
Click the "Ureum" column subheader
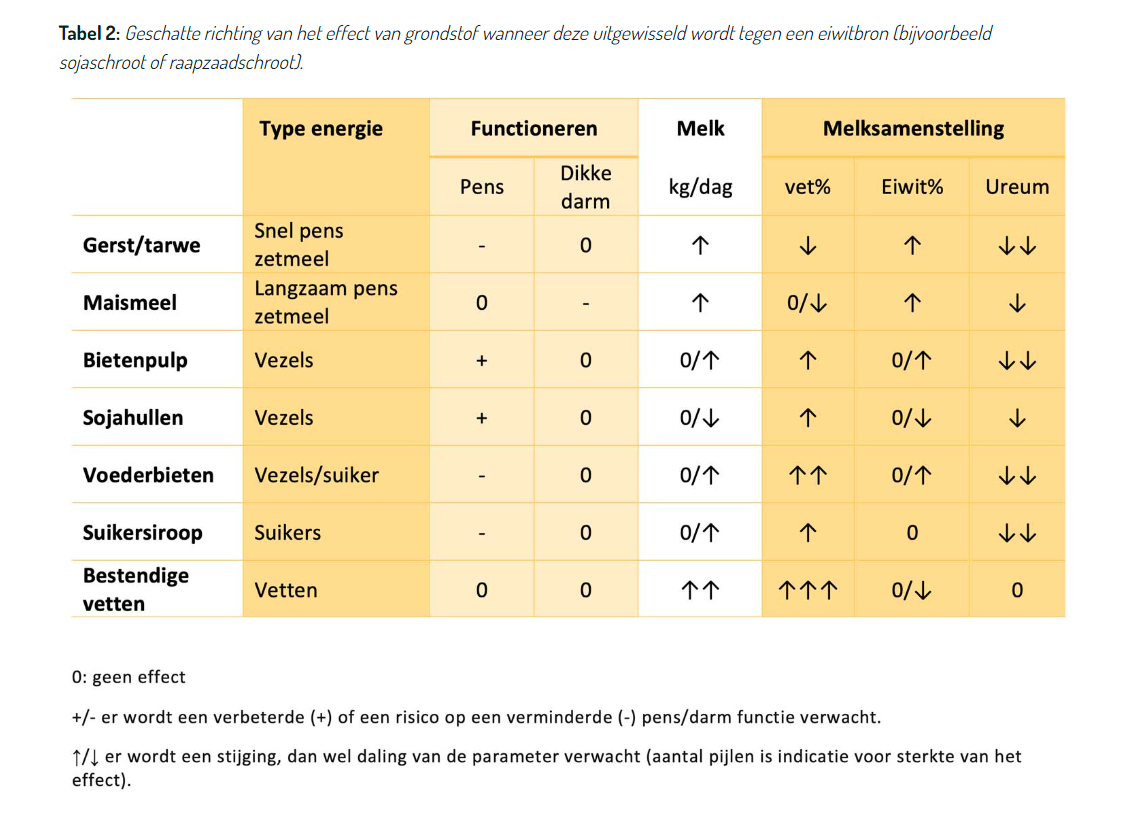coord(1017,187)
